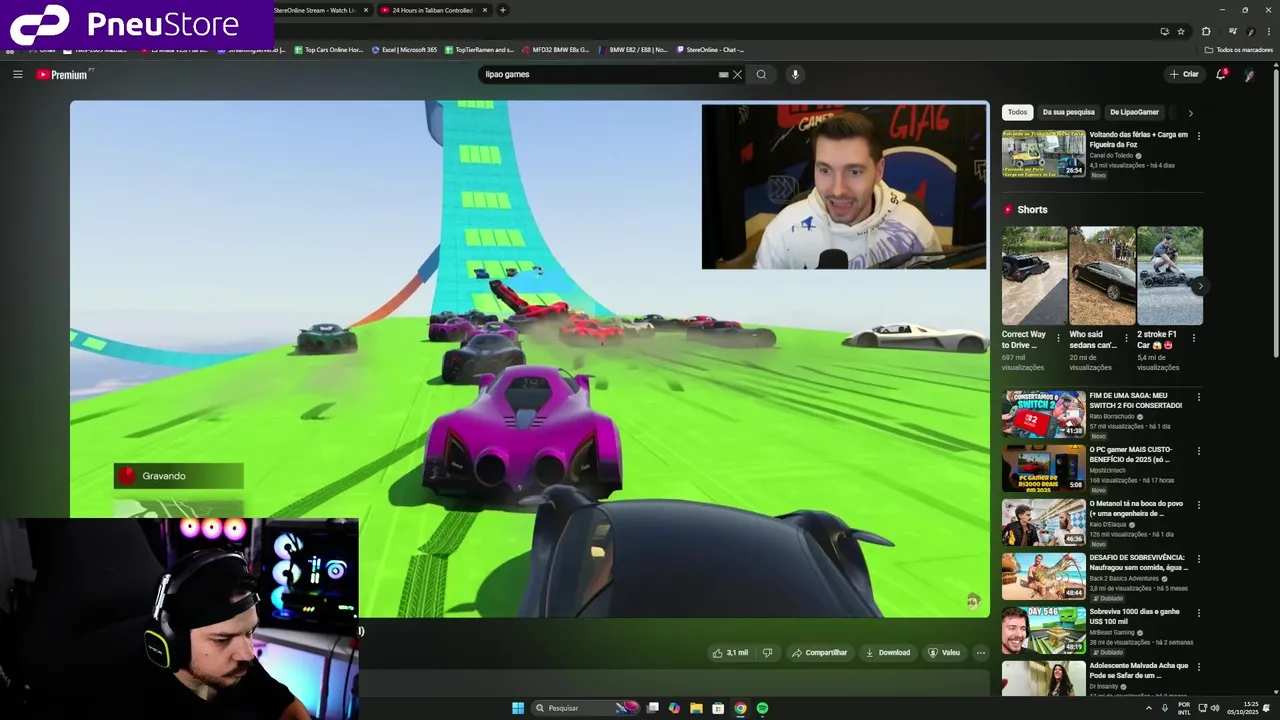Select the 'De LipaoGamer' chip
This screenshot has width=1280, height=720.
(1134, 112)
